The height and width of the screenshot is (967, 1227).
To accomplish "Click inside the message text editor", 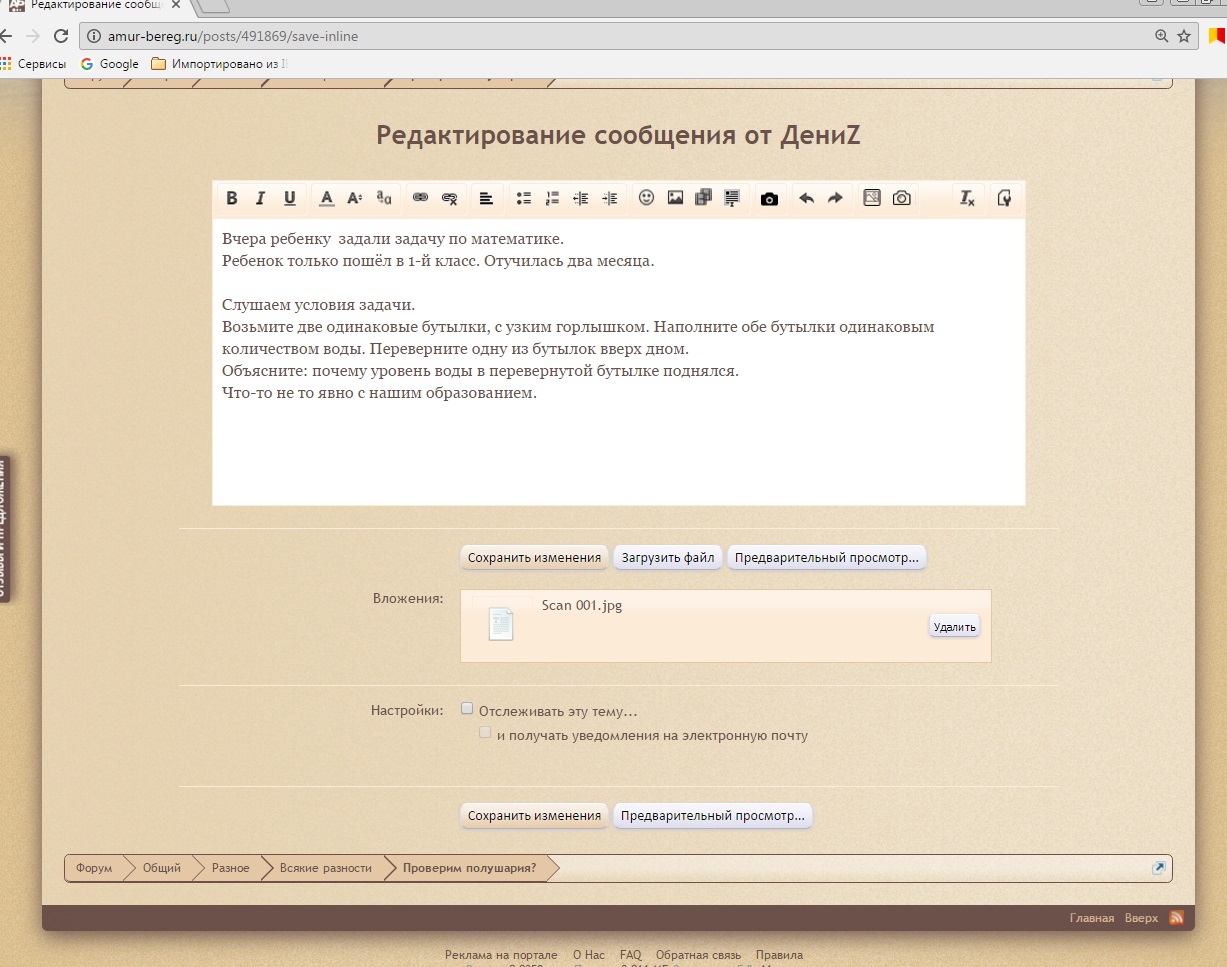I will click(619, 362).
